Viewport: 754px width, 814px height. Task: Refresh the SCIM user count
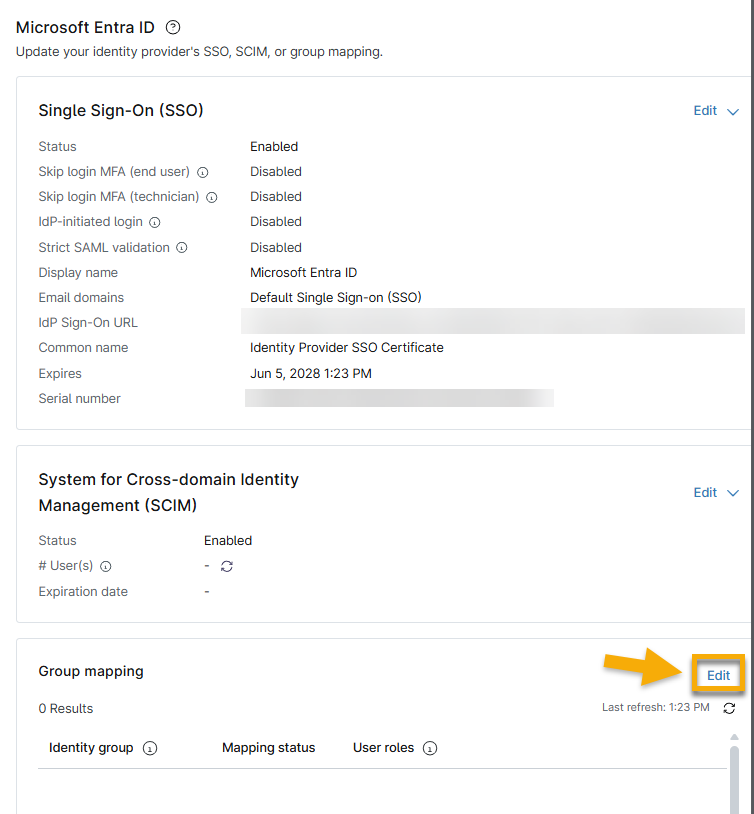[227, 566]
